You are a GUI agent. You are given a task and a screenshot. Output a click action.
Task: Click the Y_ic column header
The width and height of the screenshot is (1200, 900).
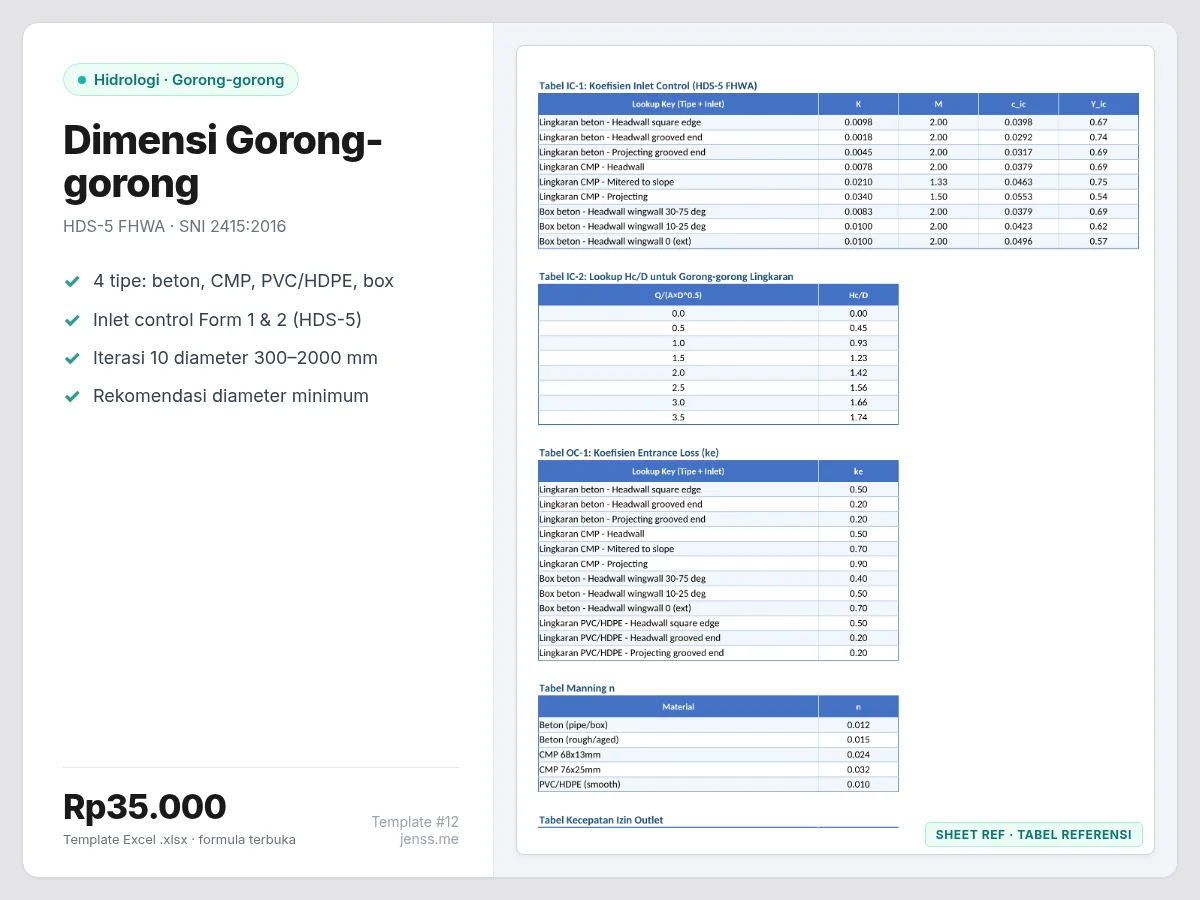[x=1098, y=104]
